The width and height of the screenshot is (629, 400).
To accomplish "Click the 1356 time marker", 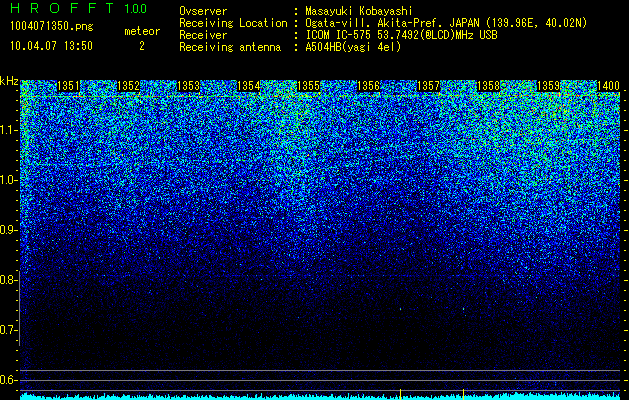I will coord(368,86).
